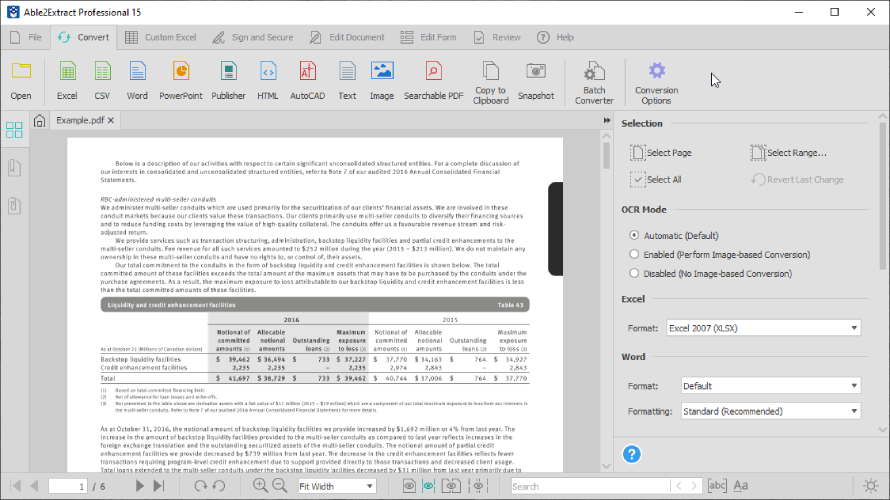Choose the Searchable PDF conversion
The image size is (890, 500).
(433, 80)
